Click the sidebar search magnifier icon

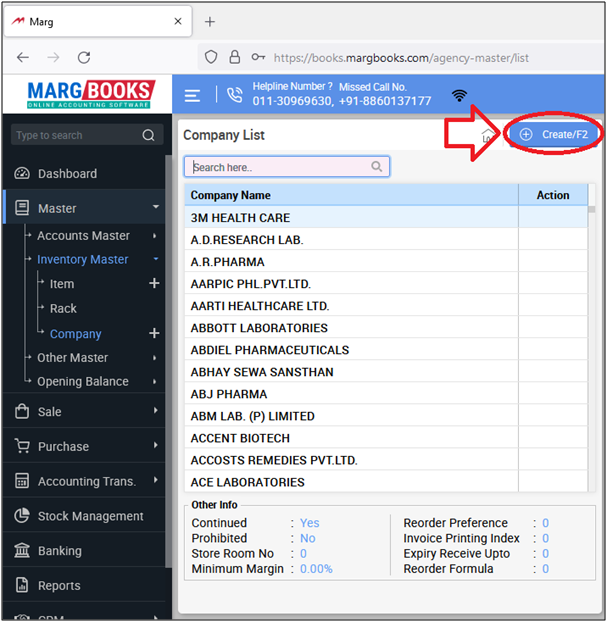(x=148, y=135)
